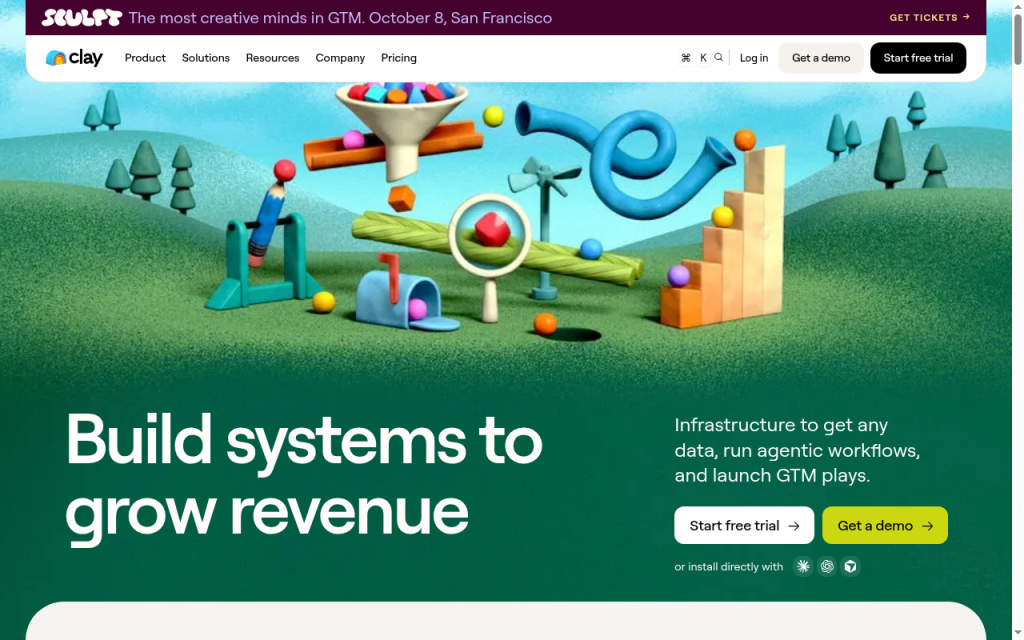Click the page's vertical scrollbar thumb
The image size is (1024, 640).
pos(1017,39)
